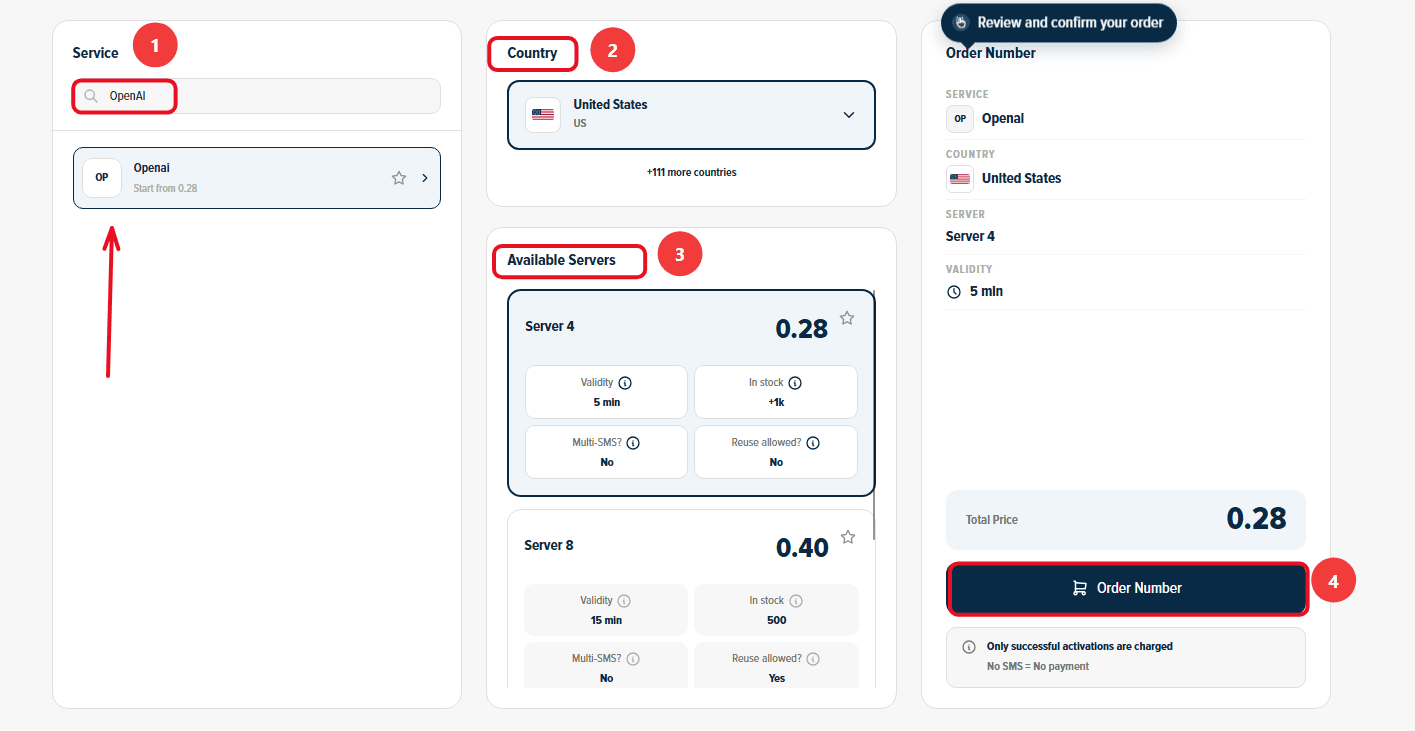Click the Server 8 price 0.40
This screenshot has width=1415, height=731.
click(802, 548)
